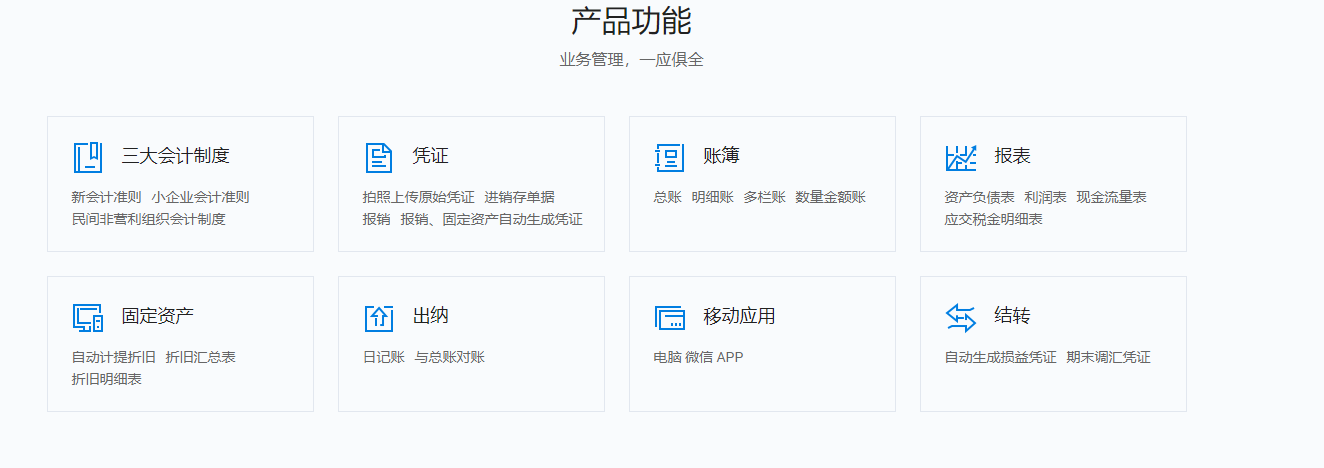The image size is (1324, 468).
Task: Select the 报表 card title
Action: (x=1013, y=156)
